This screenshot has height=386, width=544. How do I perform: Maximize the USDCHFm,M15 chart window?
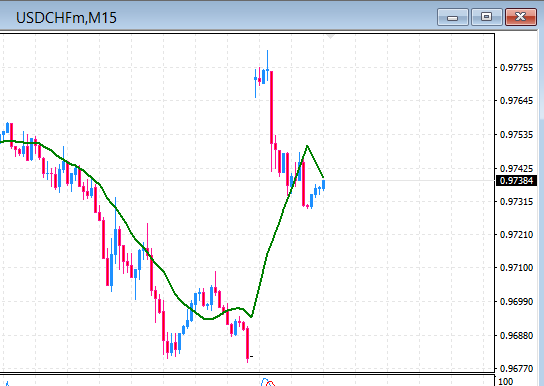click(x=486, y=17)
